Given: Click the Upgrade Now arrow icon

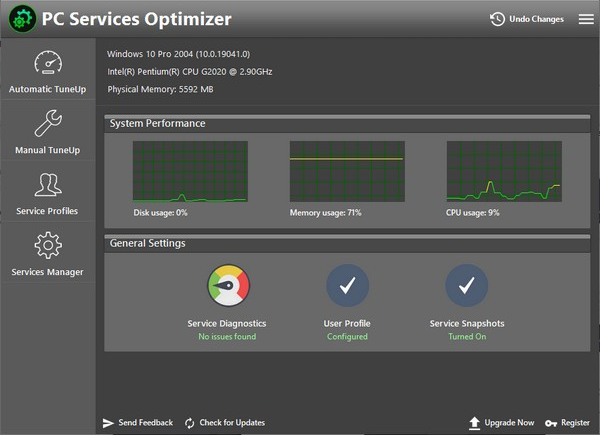Looking at the screenshot, I should (474, 423).
